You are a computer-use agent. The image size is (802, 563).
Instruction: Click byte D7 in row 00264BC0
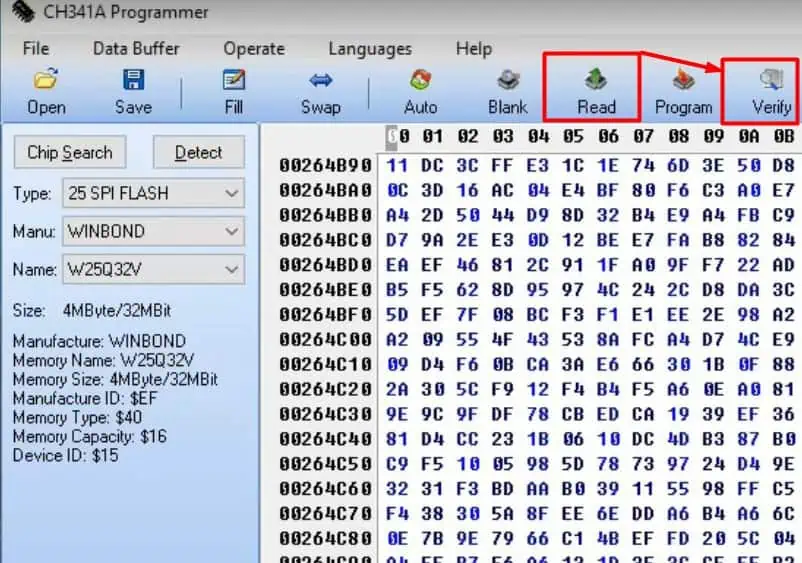click(x=397, y=240)
